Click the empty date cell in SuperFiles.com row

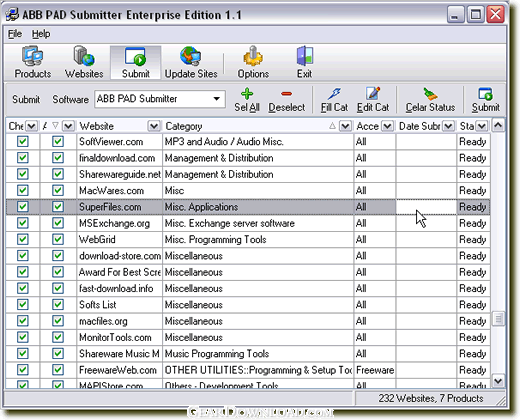pyautogui.click(x=426, y=207)
